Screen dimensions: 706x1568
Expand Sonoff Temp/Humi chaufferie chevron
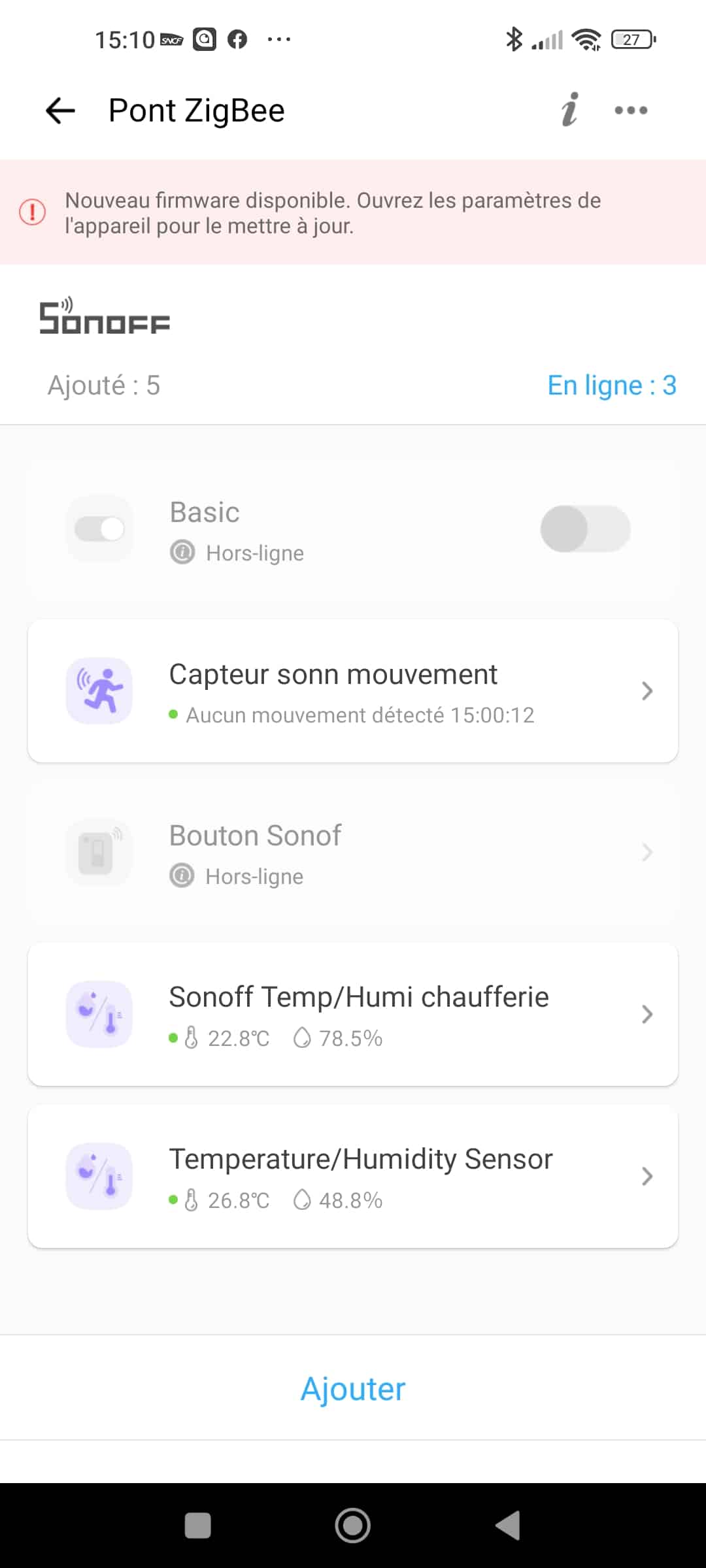tap(647, 1014)
